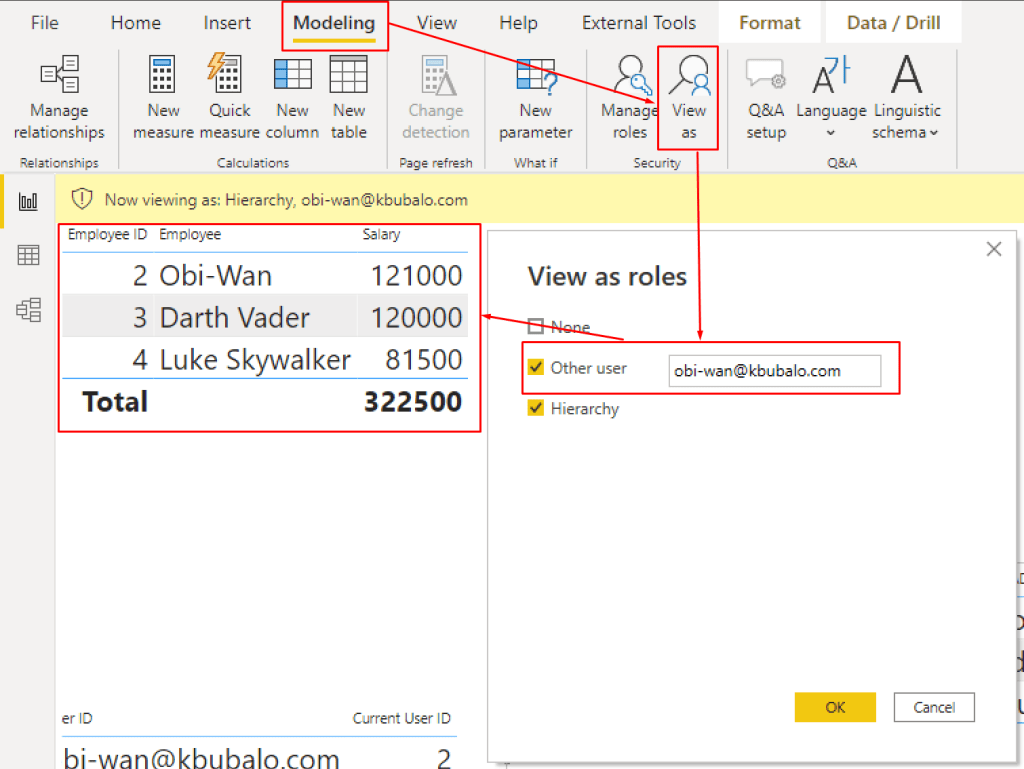Uncheck the Other user checkbox
This screenshot has width=1024, height=769.
click(536, 368)
